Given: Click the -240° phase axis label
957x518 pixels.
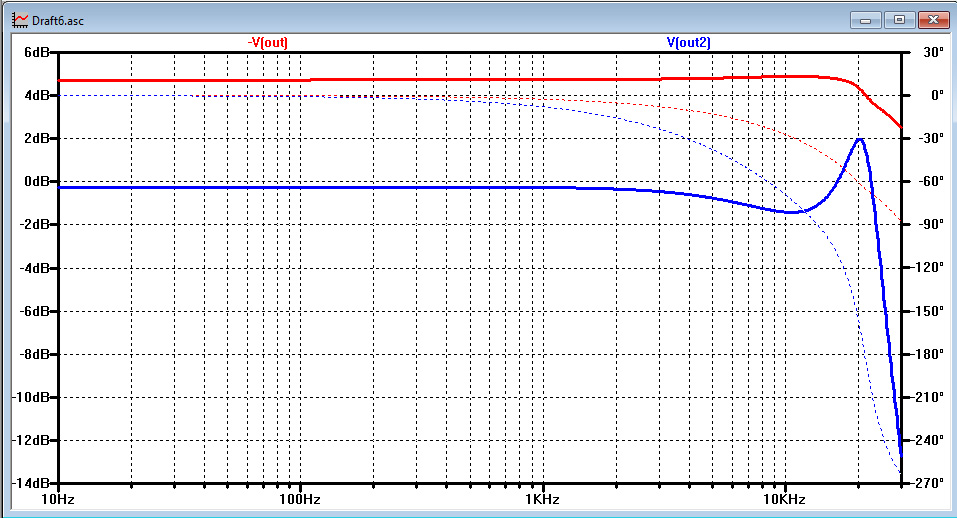Looking at the screenshot, I should [928, 440].
